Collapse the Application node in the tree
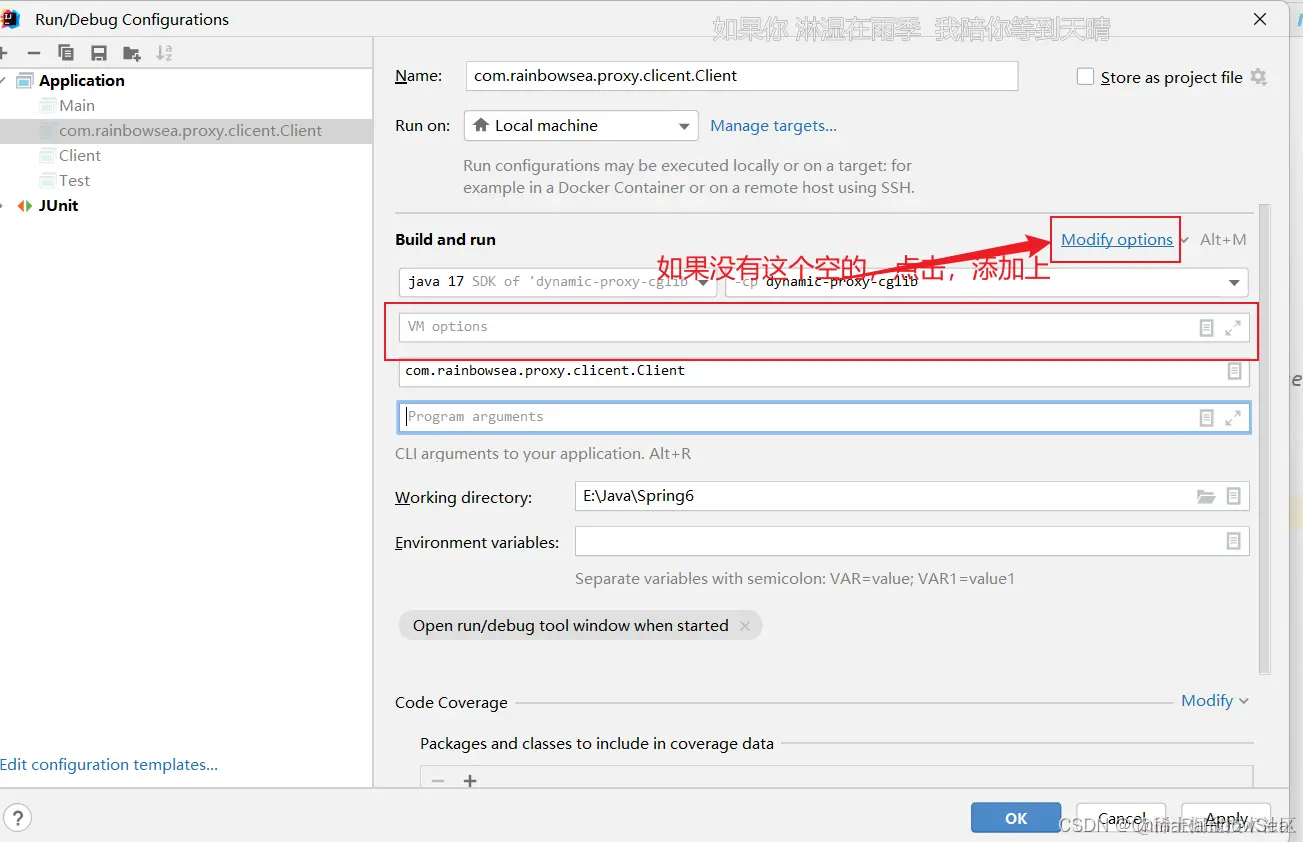Viewport: 1303px width, 842px height. tap(4, 81)
